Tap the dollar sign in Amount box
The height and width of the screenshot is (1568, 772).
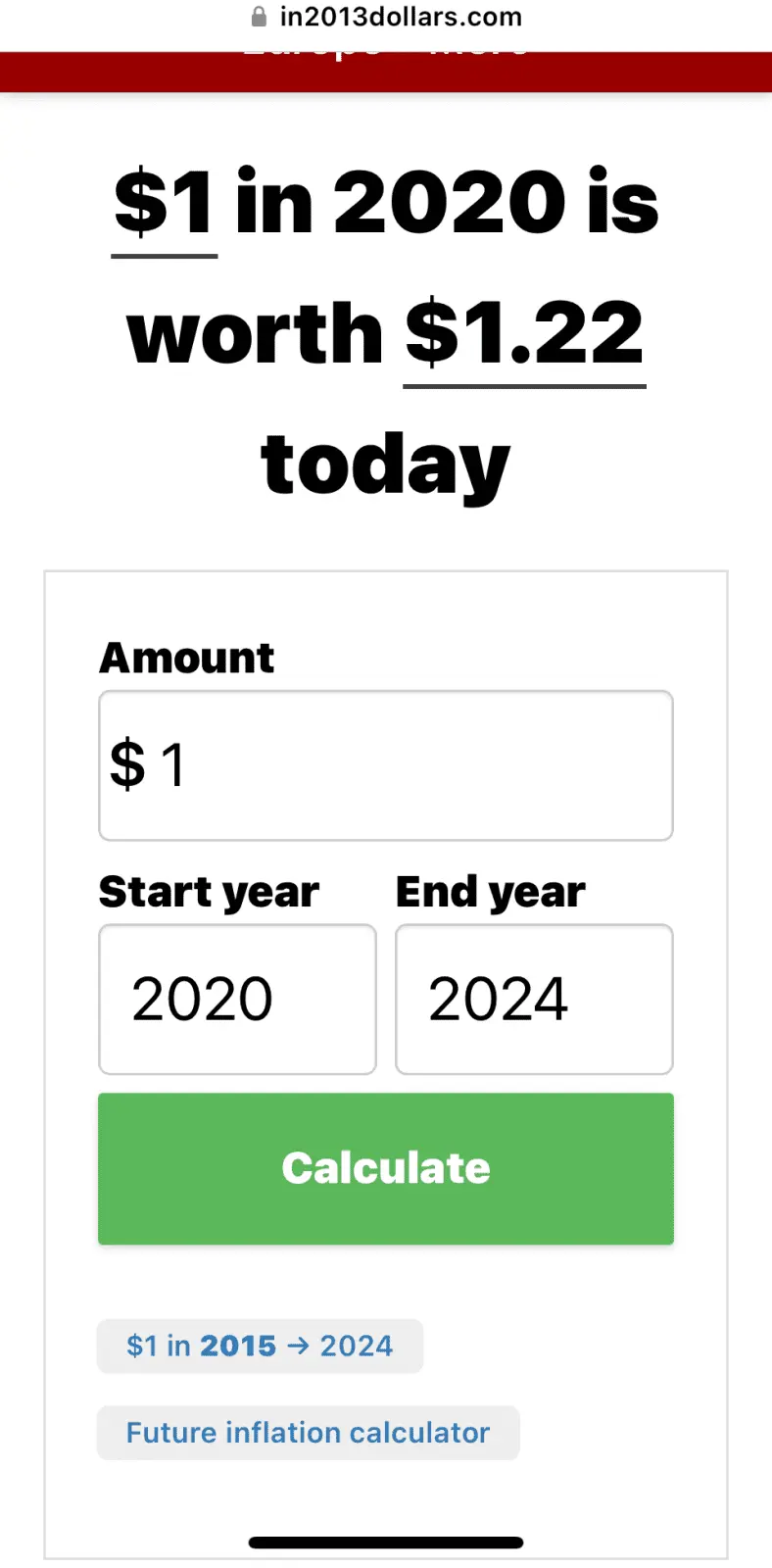click(x=127, y=765)
